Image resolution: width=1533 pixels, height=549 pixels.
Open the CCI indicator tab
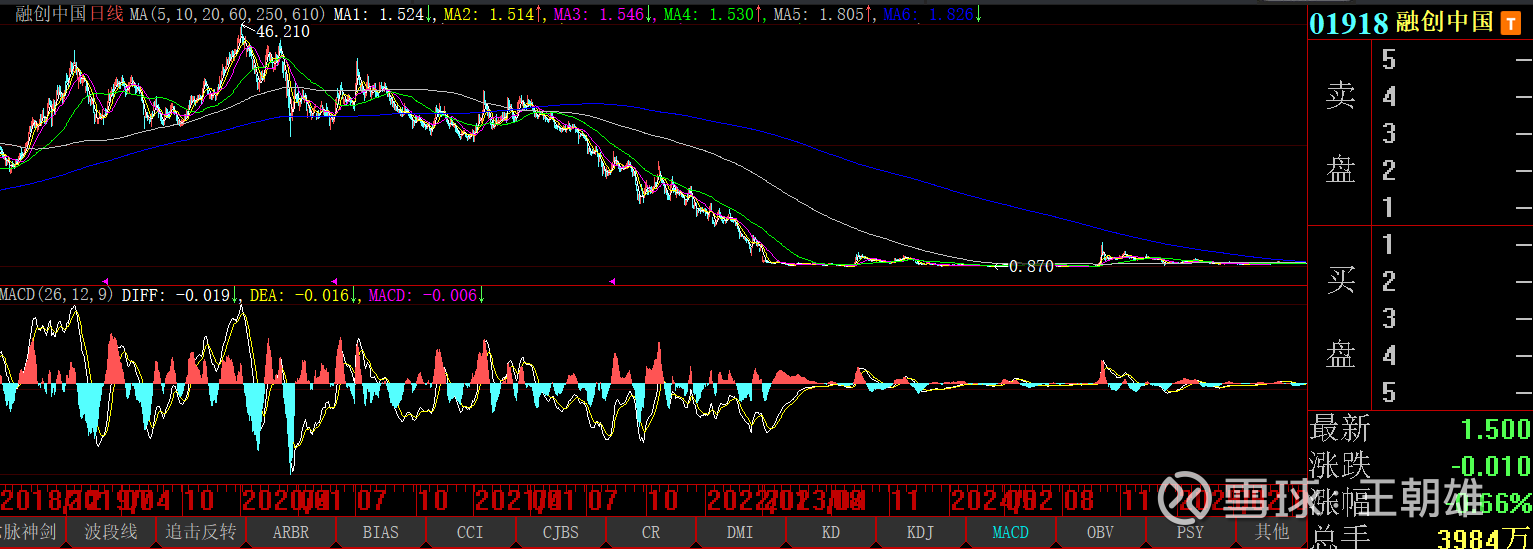(x=471, y=532)
